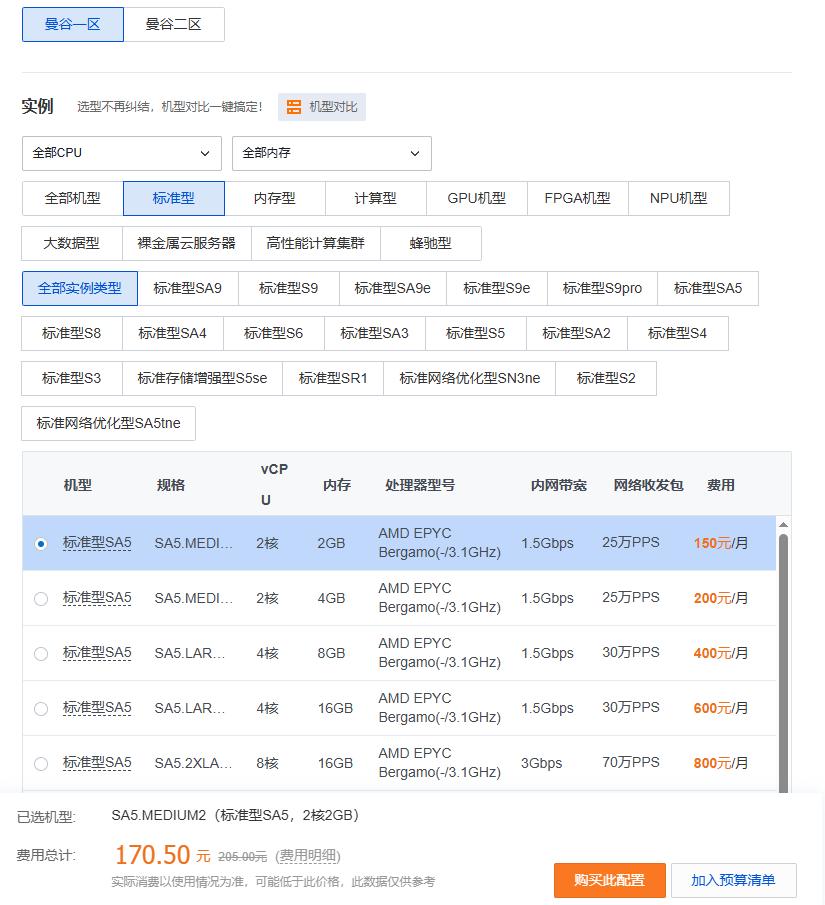Choose 标准型SA3 instance type
This screenshot has width=825, height=905.
[375, 333]
